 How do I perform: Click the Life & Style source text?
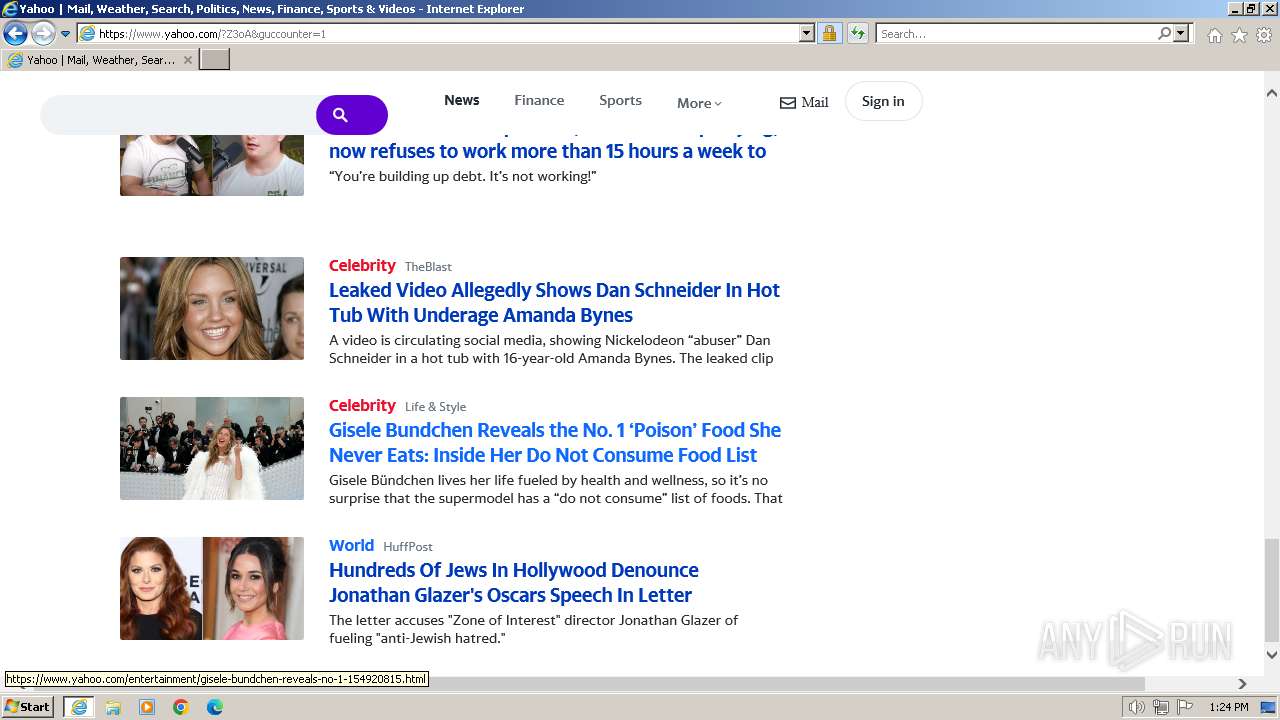435,406
